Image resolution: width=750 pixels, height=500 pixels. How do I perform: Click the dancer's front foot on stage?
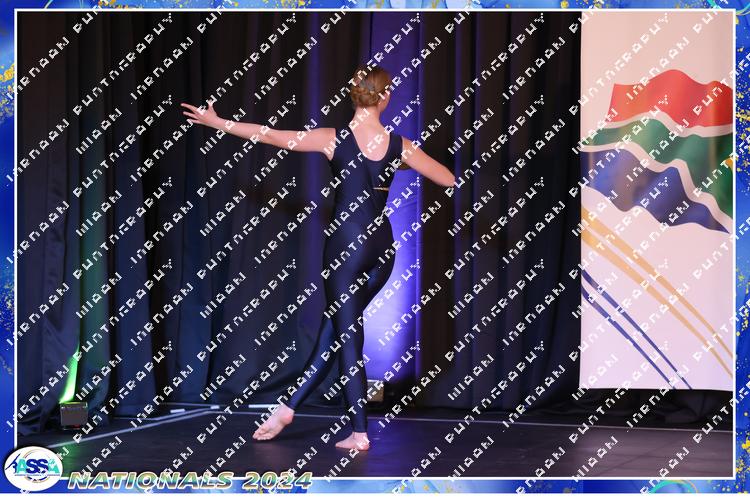click(x=352, y=440)
